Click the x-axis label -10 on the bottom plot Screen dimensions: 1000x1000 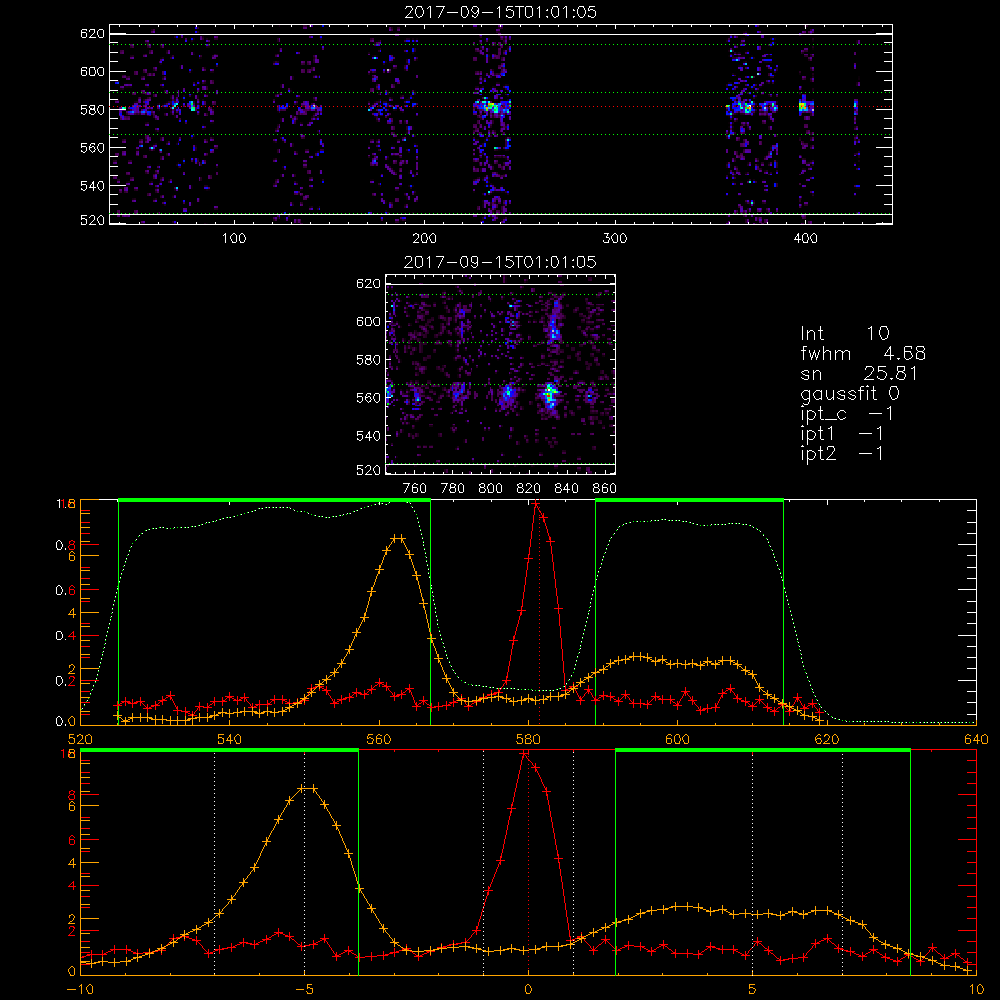click(x=80, y=989)
